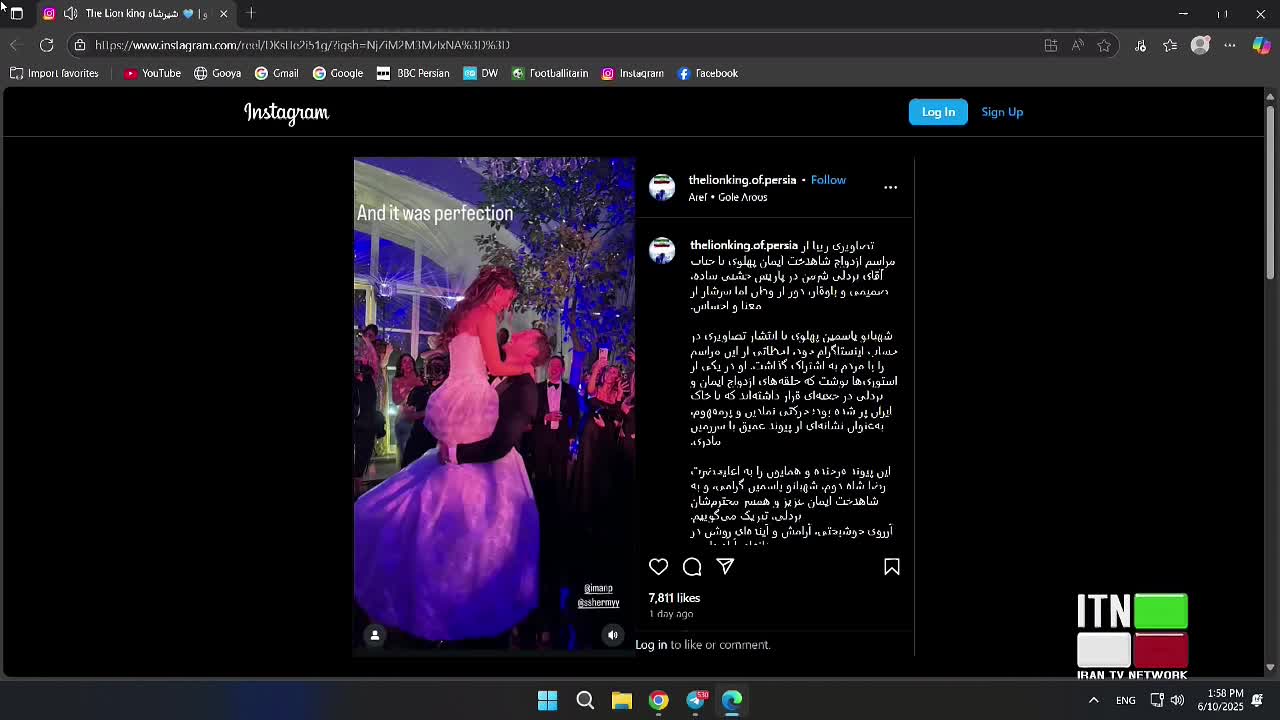This screenshot has width=1280, height=720.
Task: Open thelionking.of.persia username in post header
Action: [x=742, y=180]
